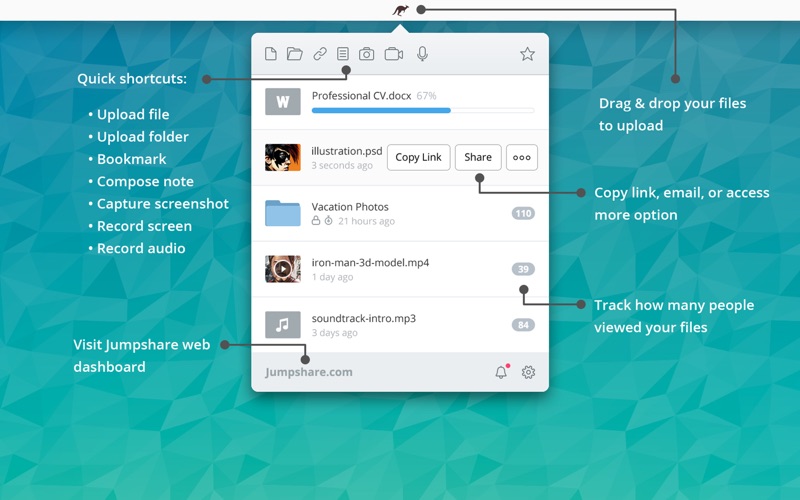Select the Vacation Photos folder
Viewport: 800px width, 500px height.
350,213
